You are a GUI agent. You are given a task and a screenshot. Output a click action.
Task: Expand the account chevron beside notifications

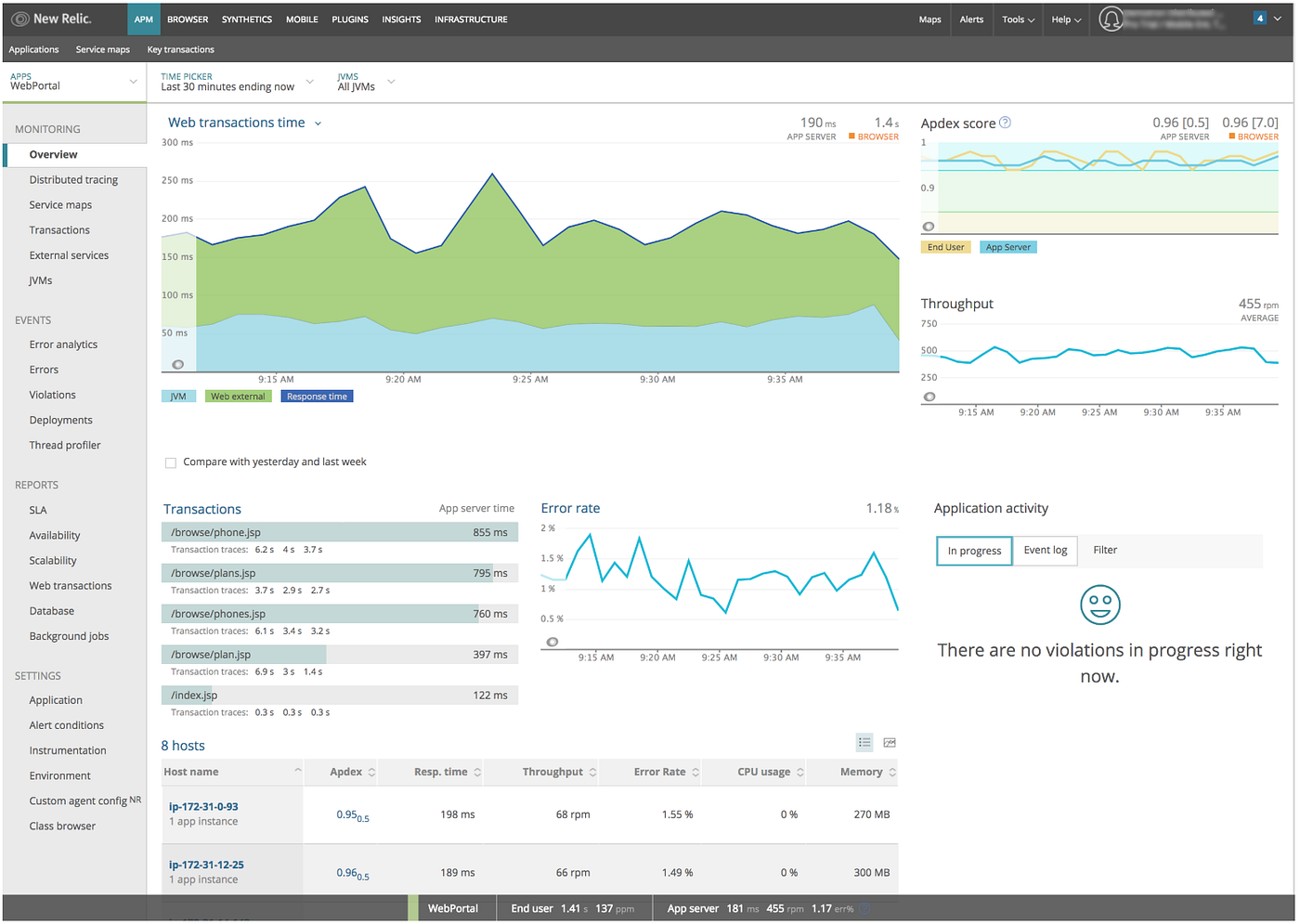click(1278, 18)
